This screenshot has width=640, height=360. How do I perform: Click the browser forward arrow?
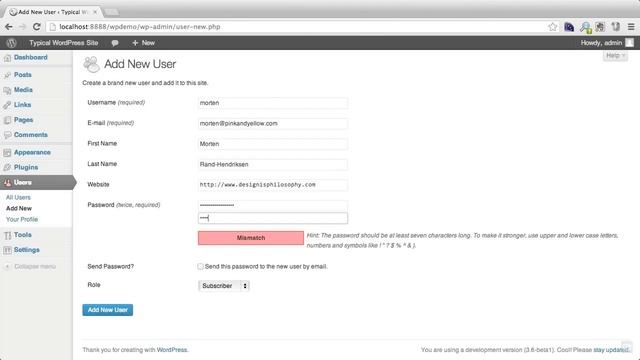click(x=22, y=27)
